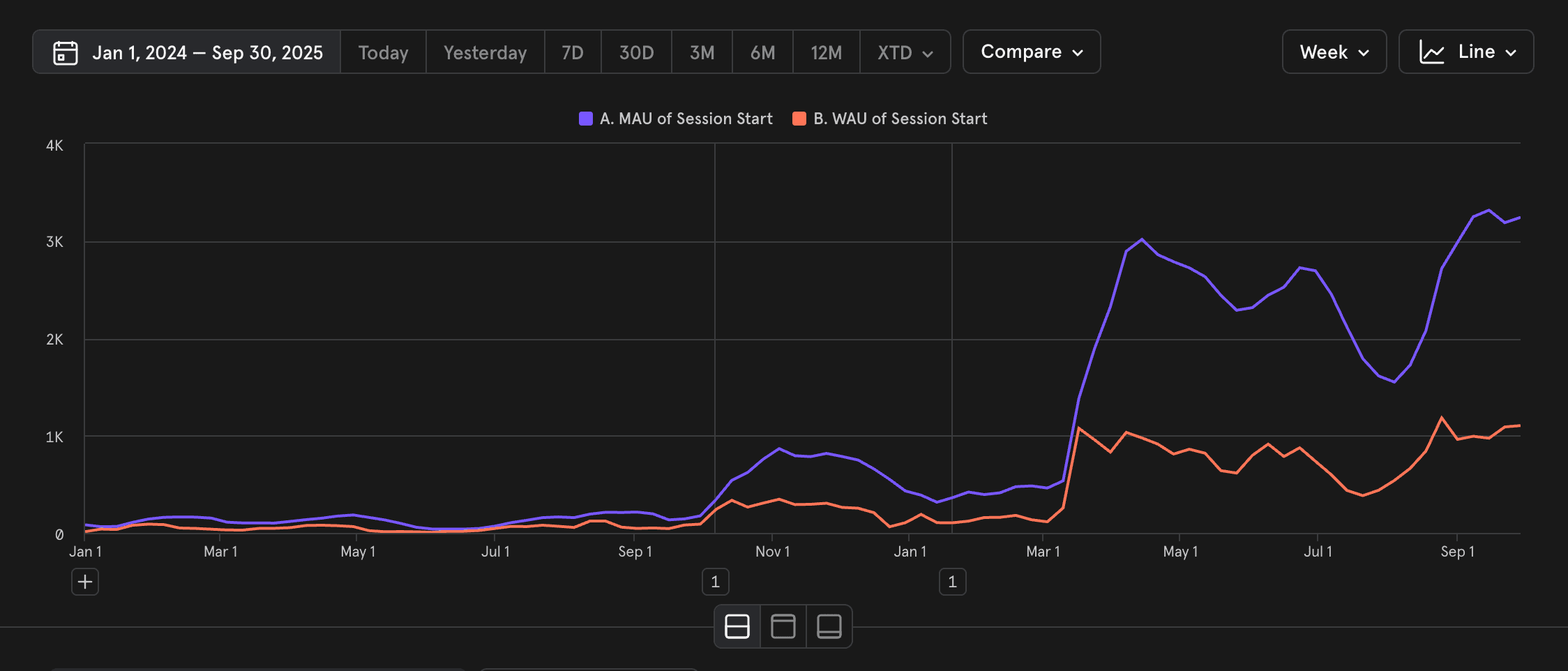Screen dimensions: 1568x671
Task: Select the split chart-and-table layout icon
Action: (x=737, y=626)
